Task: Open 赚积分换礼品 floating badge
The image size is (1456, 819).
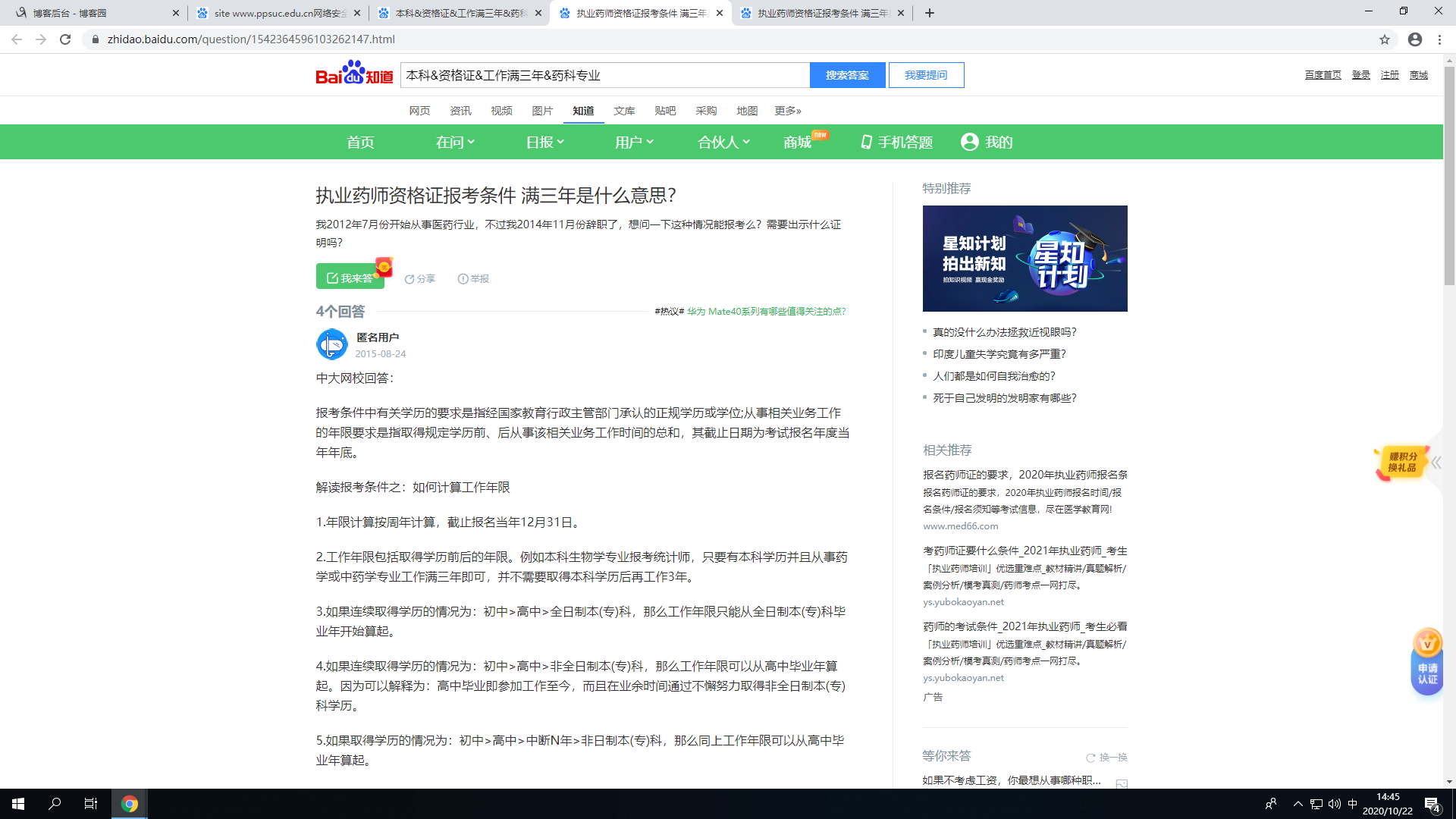Action: pos(1401,463)
